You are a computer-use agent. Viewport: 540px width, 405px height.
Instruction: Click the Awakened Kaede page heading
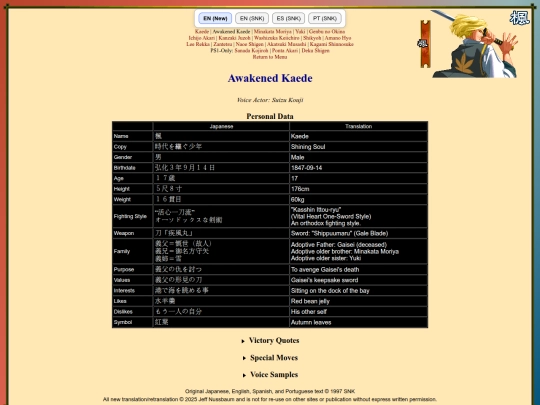[x=270, y=78]
